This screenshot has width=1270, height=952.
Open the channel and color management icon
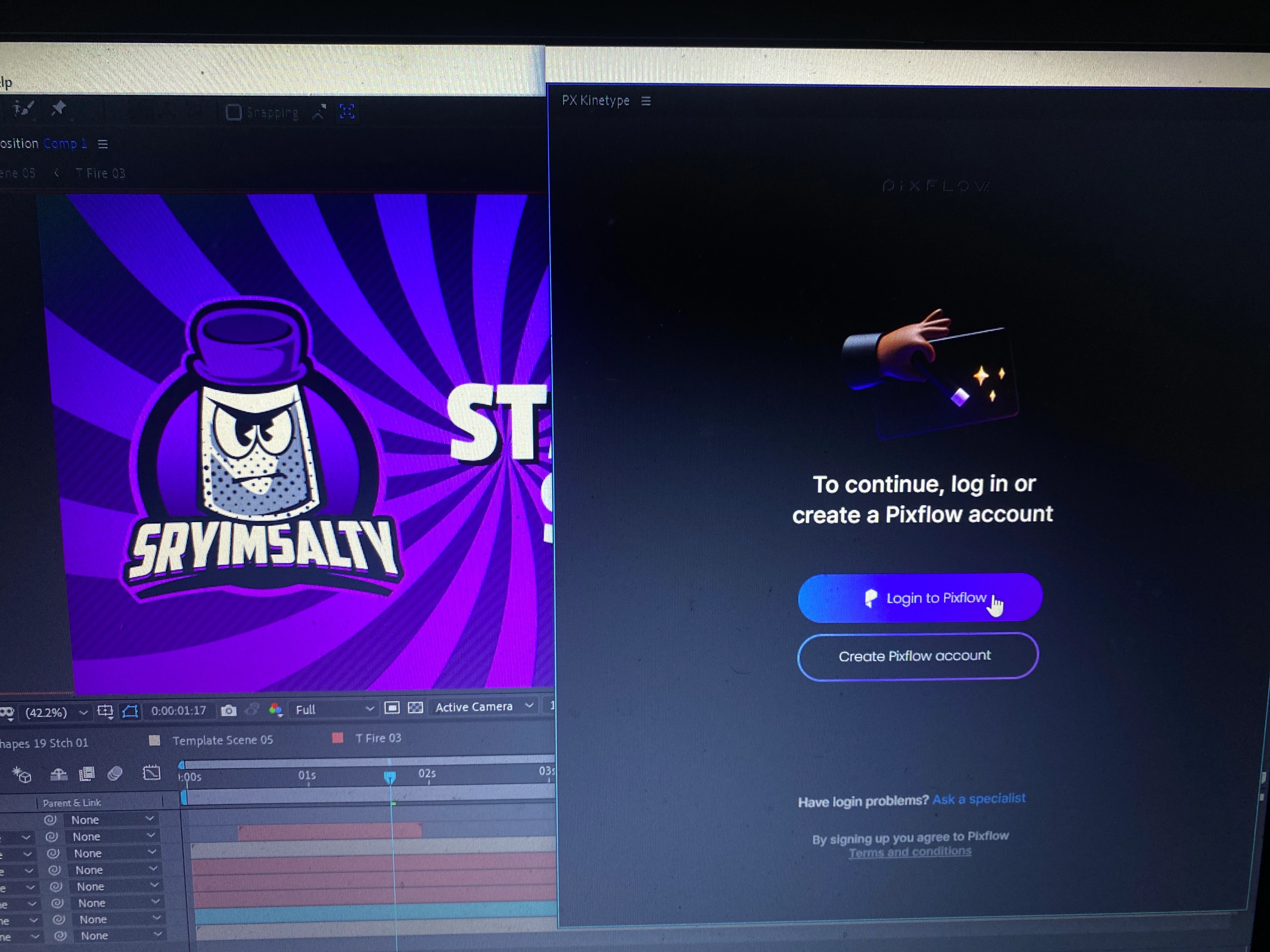tap(276, 710)
